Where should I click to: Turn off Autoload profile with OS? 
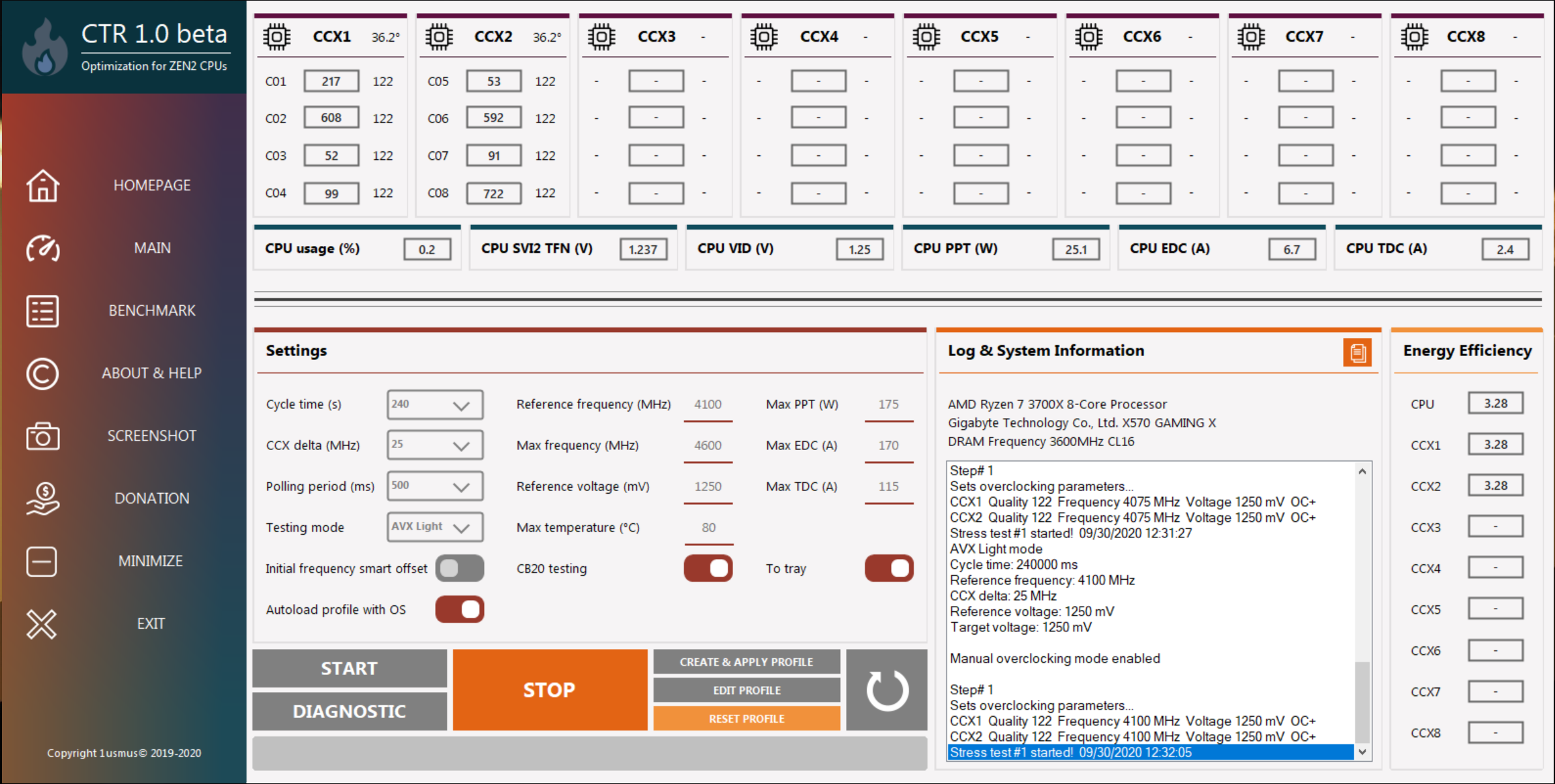click(x=460, y=609)
